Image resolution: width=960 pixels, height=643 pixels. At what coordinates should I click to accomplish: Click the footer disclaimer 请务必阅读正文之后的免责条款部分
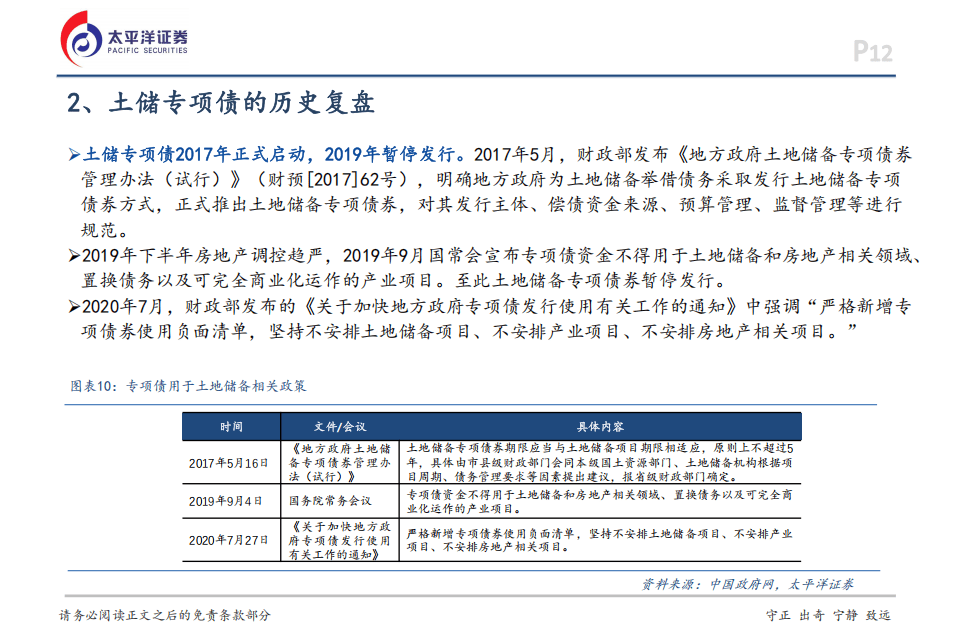pos(165,615)
